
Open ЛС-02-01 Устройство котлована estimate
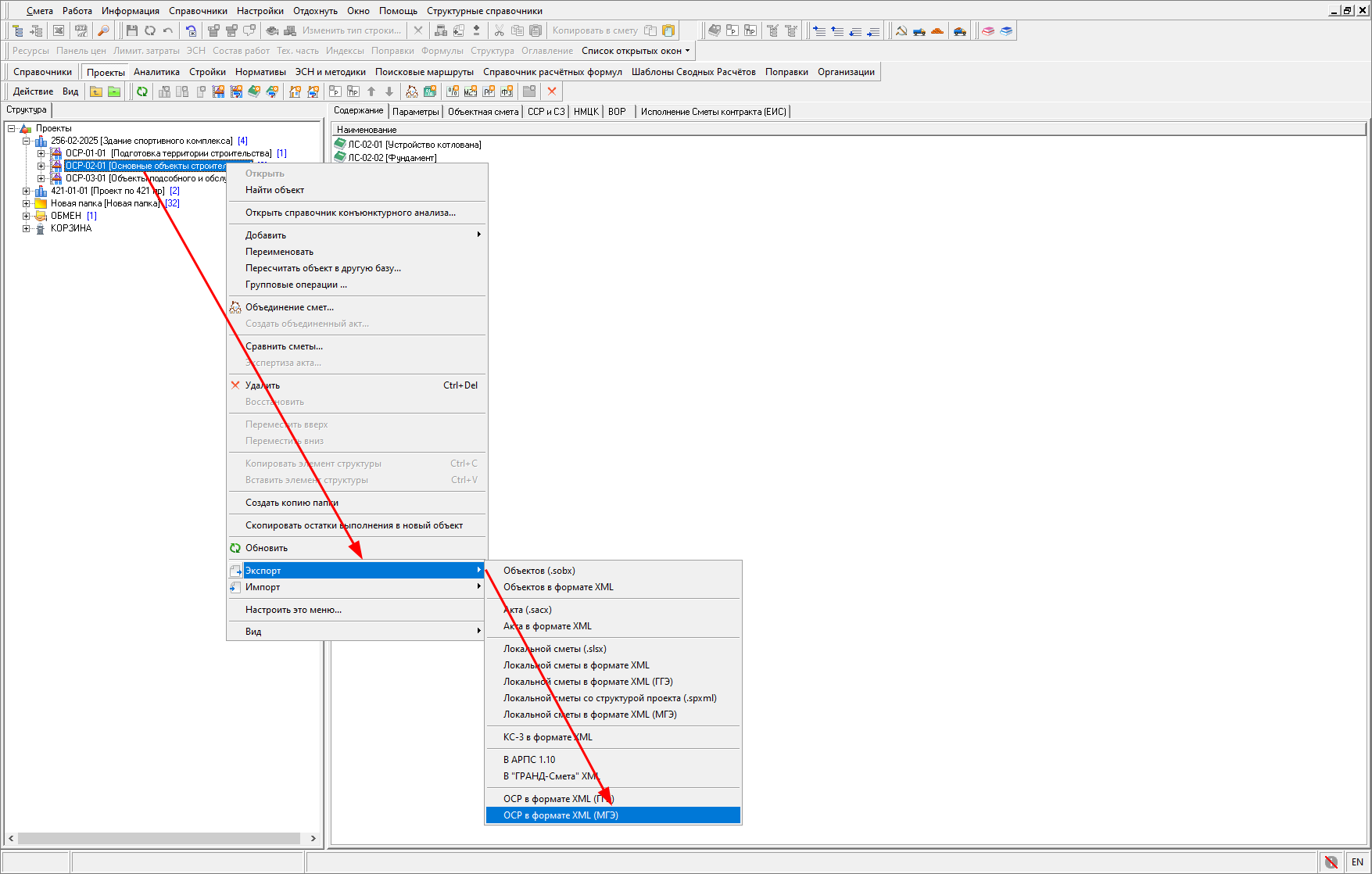pyautogui.click(x=414, y=145)
